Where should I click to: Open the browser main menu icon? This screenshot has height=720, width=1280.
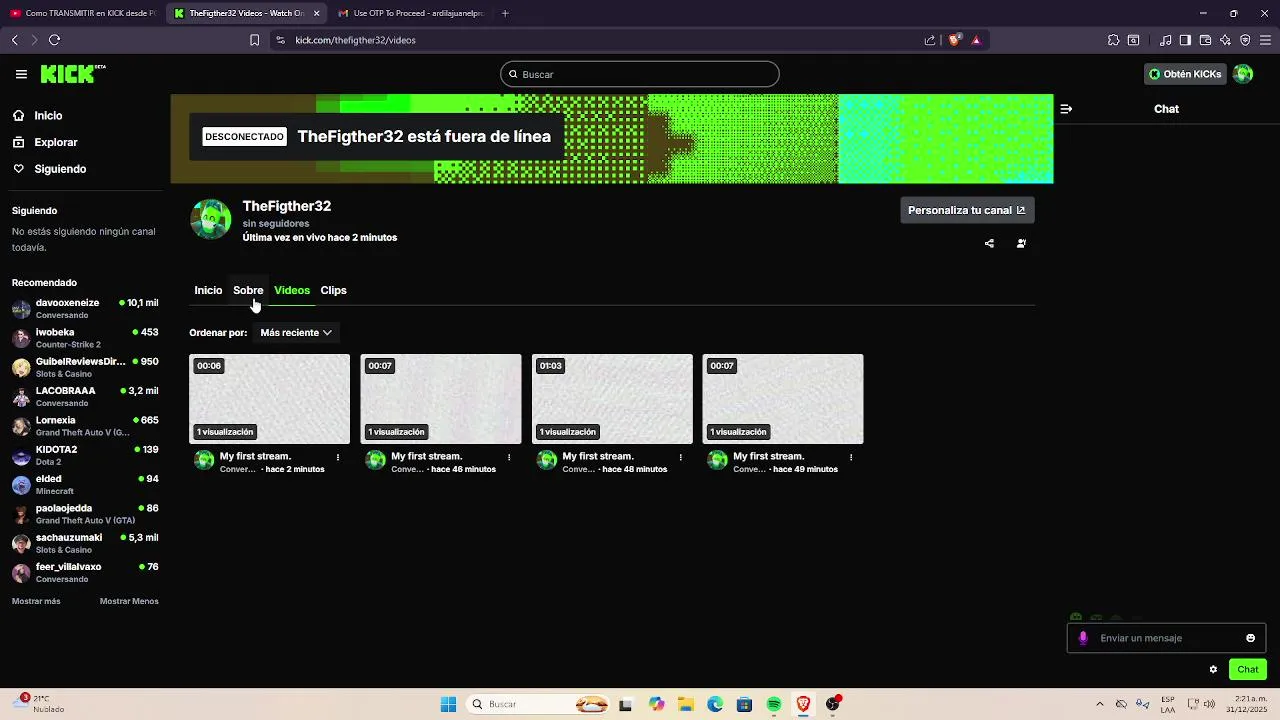[x=1265, y=40]
